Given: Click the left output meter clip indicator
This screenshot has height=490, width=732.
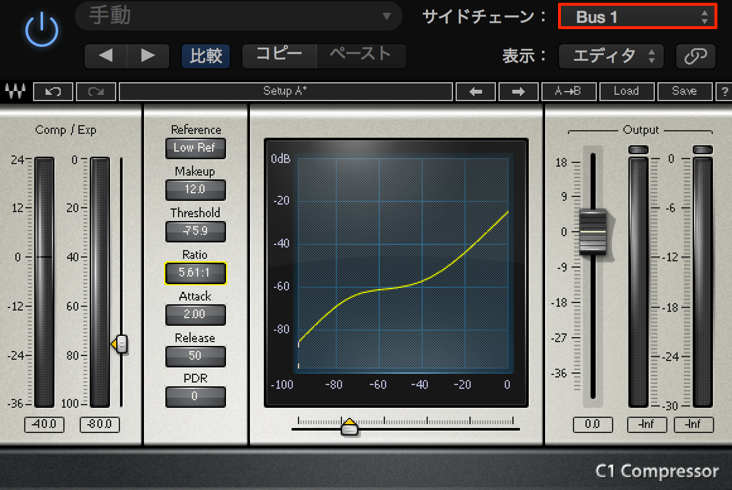Looking at the screenshot, I should (638, 150).
